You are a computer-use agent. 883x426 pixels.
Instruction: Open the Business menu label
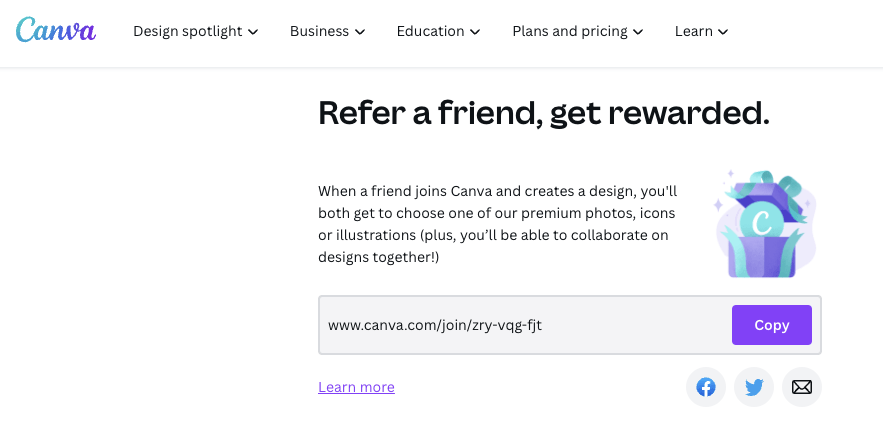click(x=319, y=31)
